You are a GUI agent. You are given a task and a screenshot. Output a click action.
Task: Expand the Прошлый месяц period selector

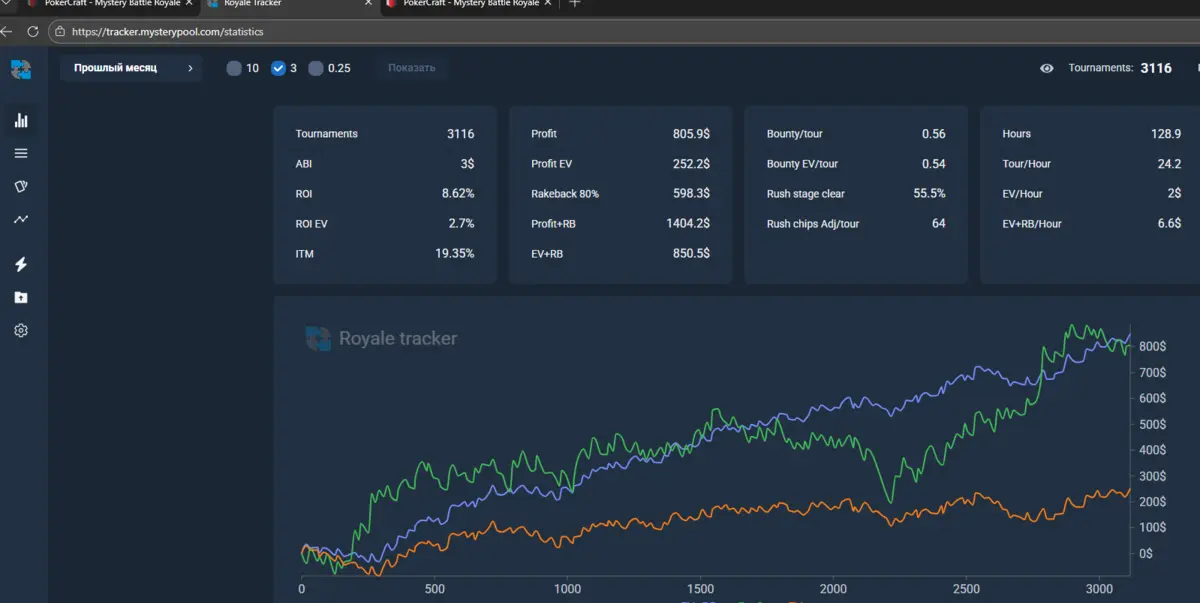click(131, 69)
